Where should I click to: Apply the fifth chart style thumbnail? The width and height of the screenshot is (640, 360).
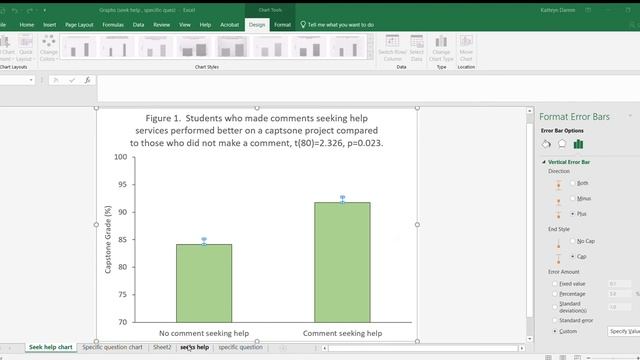click(232, 47)
